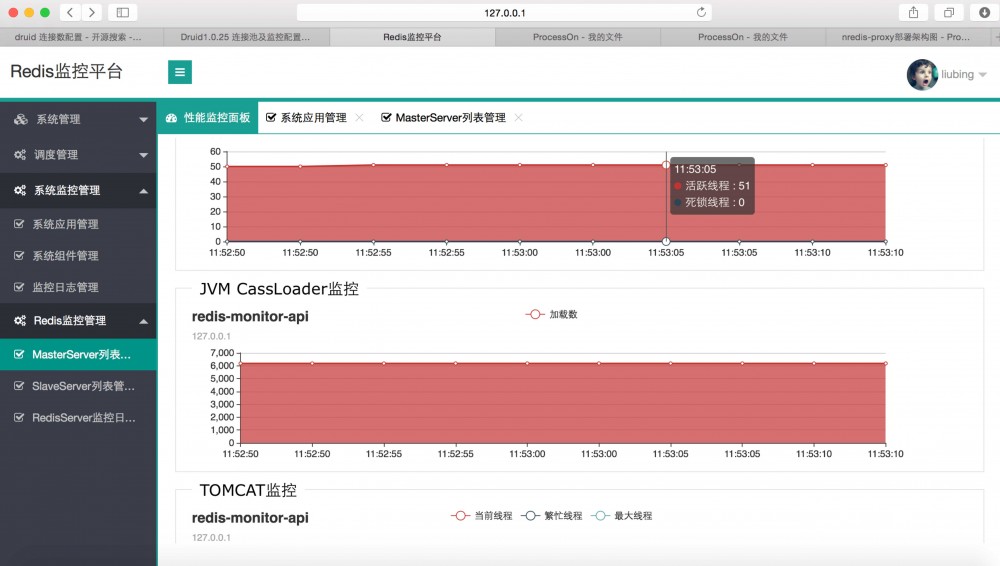The image size is (1000, 566).
Task: Click Redis监控平台 logo title
Action: [x=66, y=71]
